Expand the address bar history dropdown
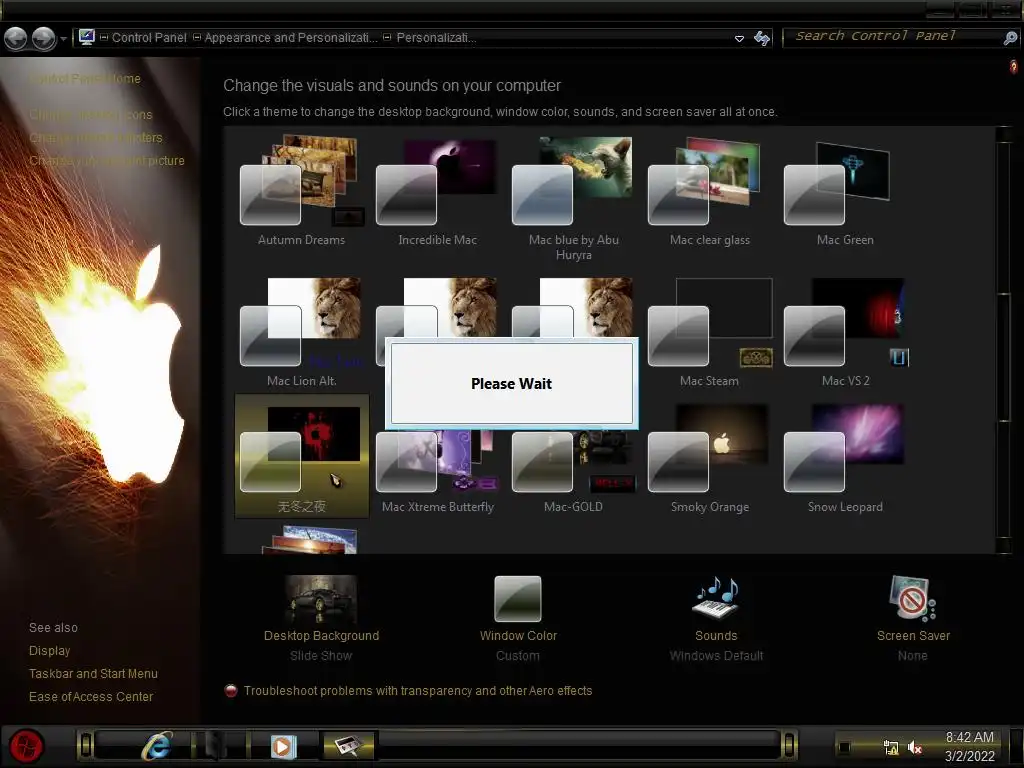 pos(739,39)
